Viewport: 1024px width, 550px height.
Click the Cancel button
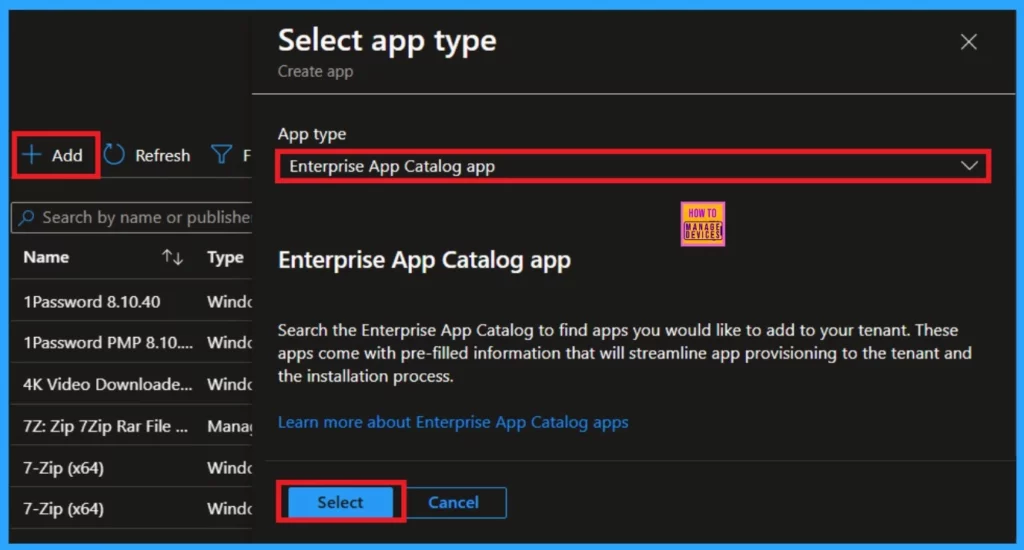pos(453,502)
